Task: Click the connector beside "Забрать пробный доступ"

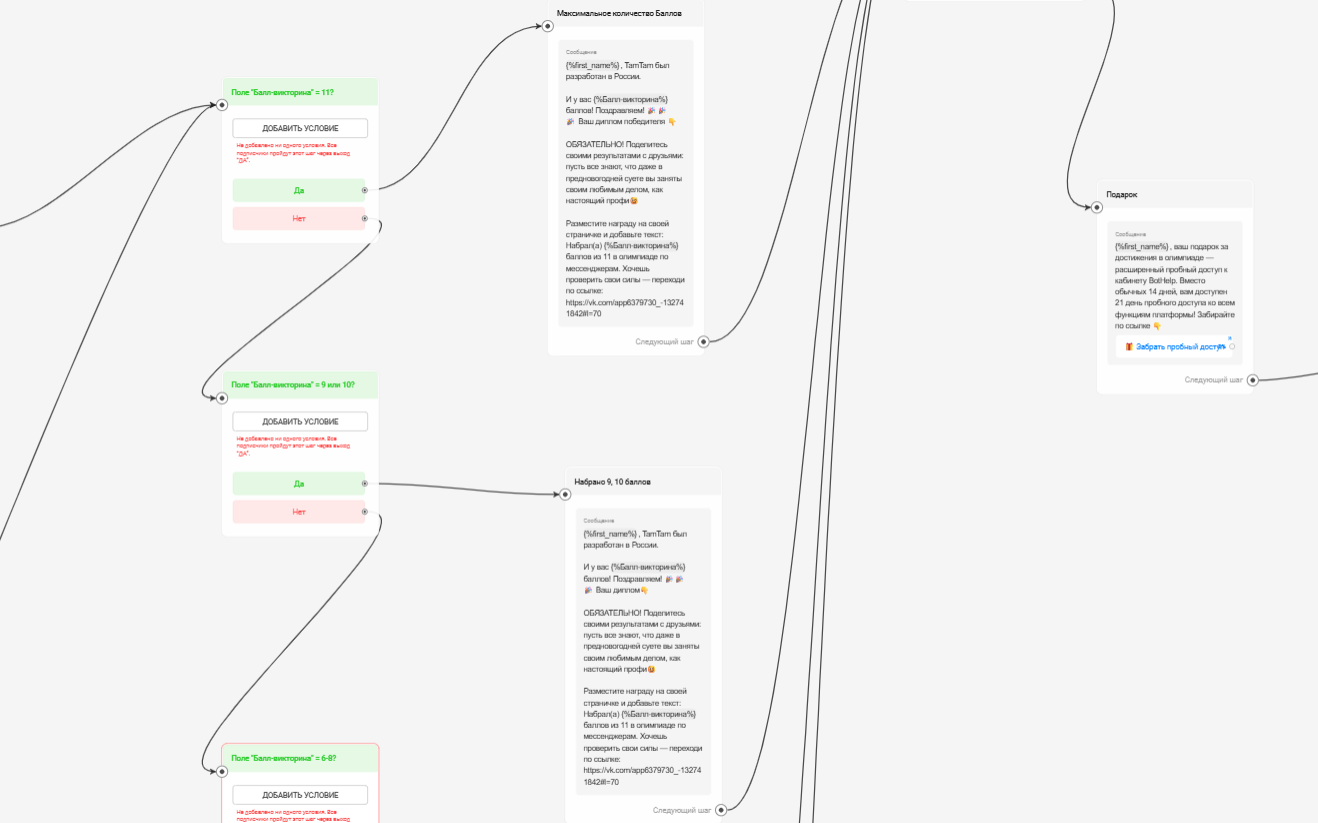Action: click(1232, 347)
